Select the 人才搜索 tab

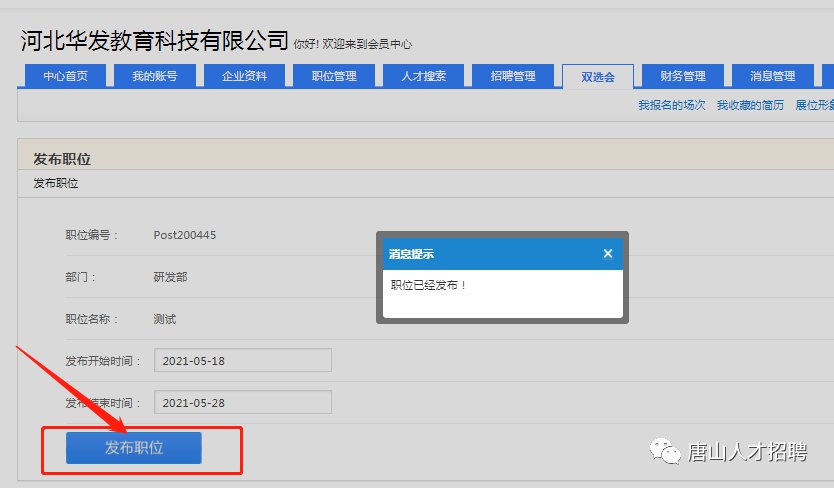click(x=424, y=76)
